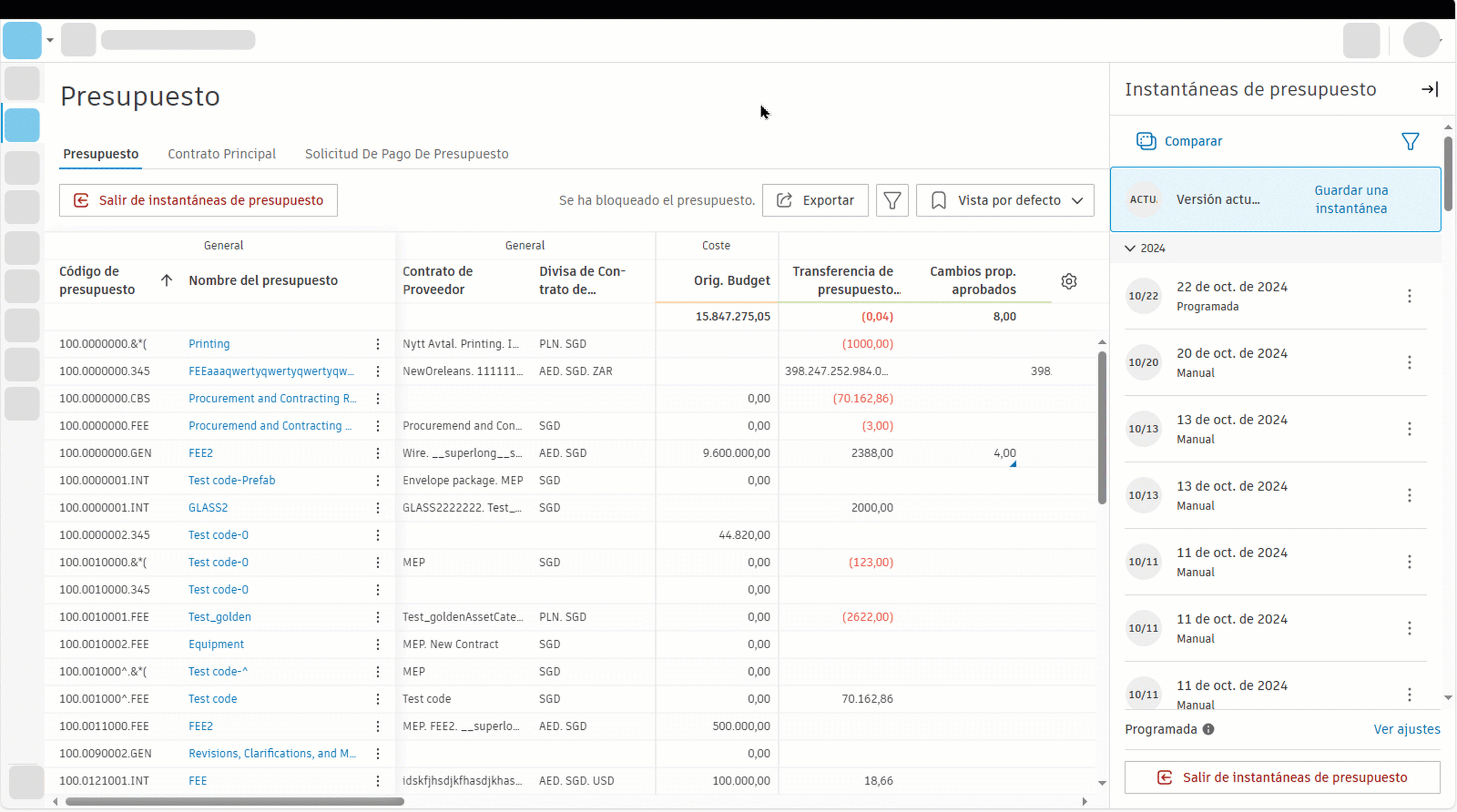Image resolution: width=1457 pixels, height=812 pixels.
Task: Click info icon next to Programada
Action: (x=1208, y=729)
